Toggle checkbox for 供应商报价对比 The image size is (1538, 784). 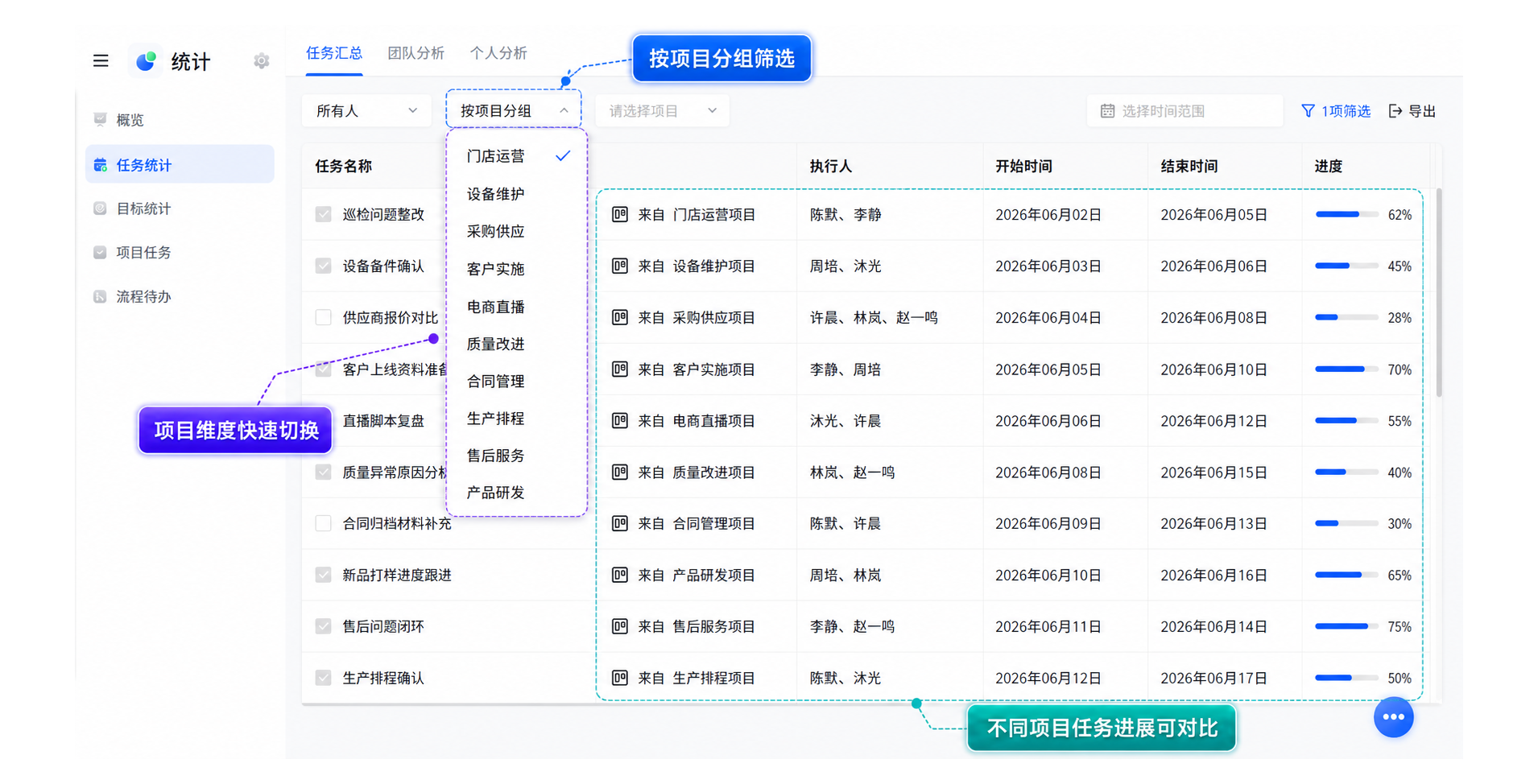tap(324, 318)
